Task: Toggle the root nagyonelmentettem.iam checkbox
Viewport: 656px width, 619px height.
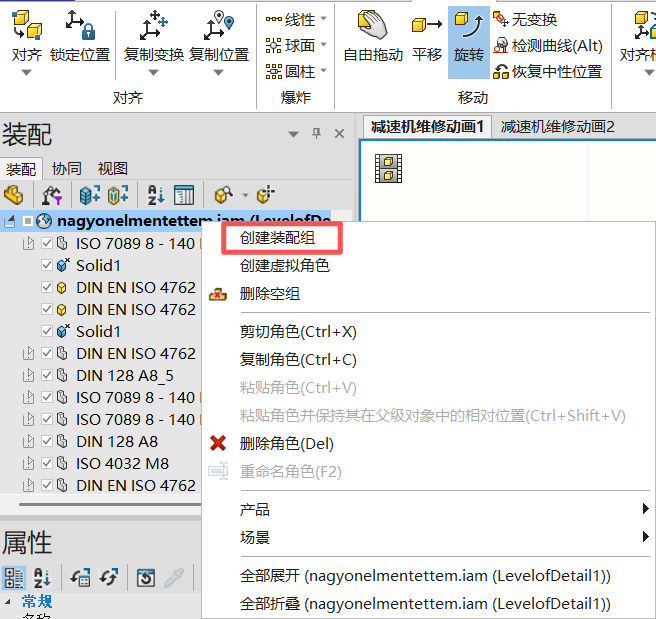Action: (28, 221)
